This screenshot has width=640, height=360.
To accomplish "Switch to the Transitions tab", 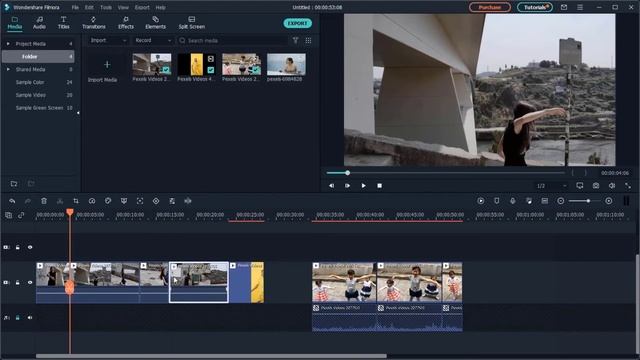I will pyautogui.click(x=93, y=23).
